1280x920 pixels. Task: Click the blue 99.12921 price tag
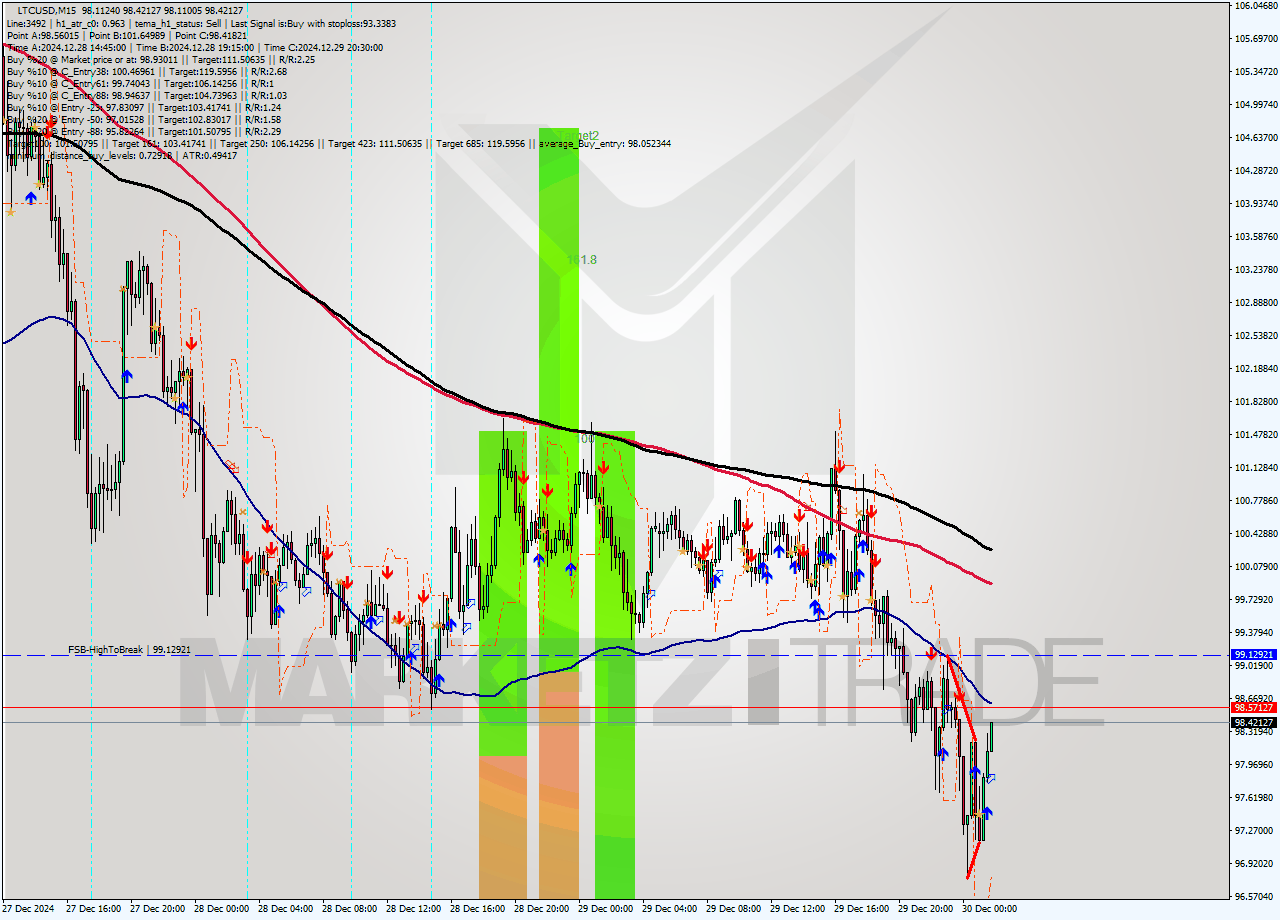1253,655
